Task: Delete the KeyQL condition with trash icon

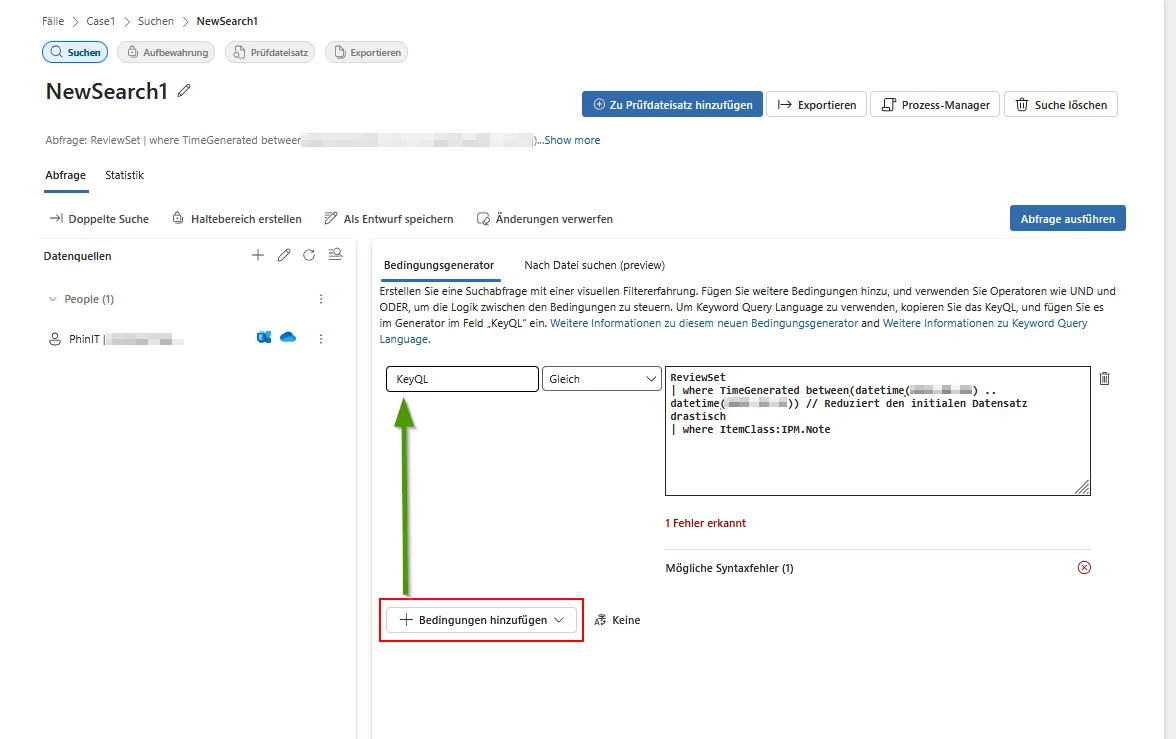Action: click(1104, 379)
